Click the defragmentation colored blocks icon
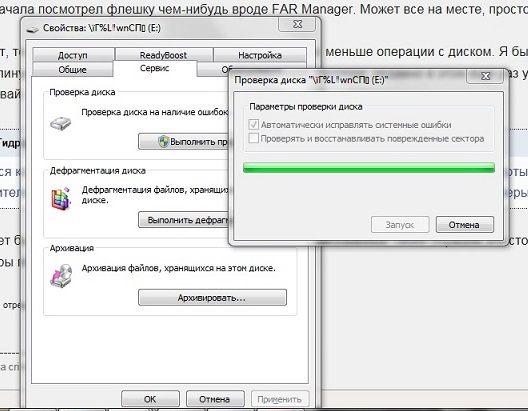528x411 pixels. click(x=61, y=199)
